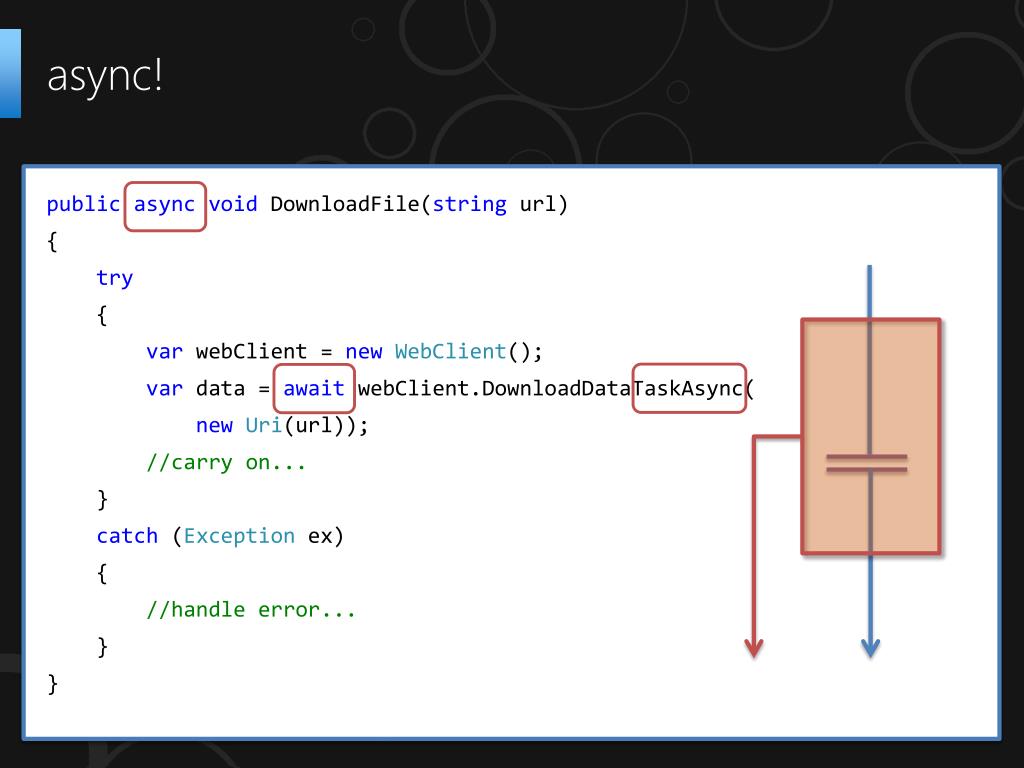Click the "url)" parameter in the signature
Screen dimensions: 1024x768
[543, 204]
